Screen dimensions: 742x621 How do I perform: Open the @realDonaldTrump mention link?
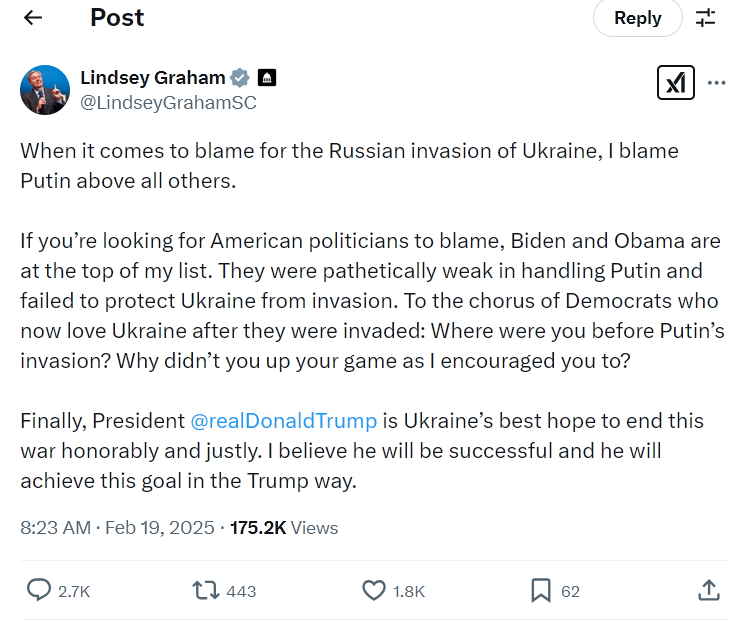pyautogui.click(x=283, y=421)
